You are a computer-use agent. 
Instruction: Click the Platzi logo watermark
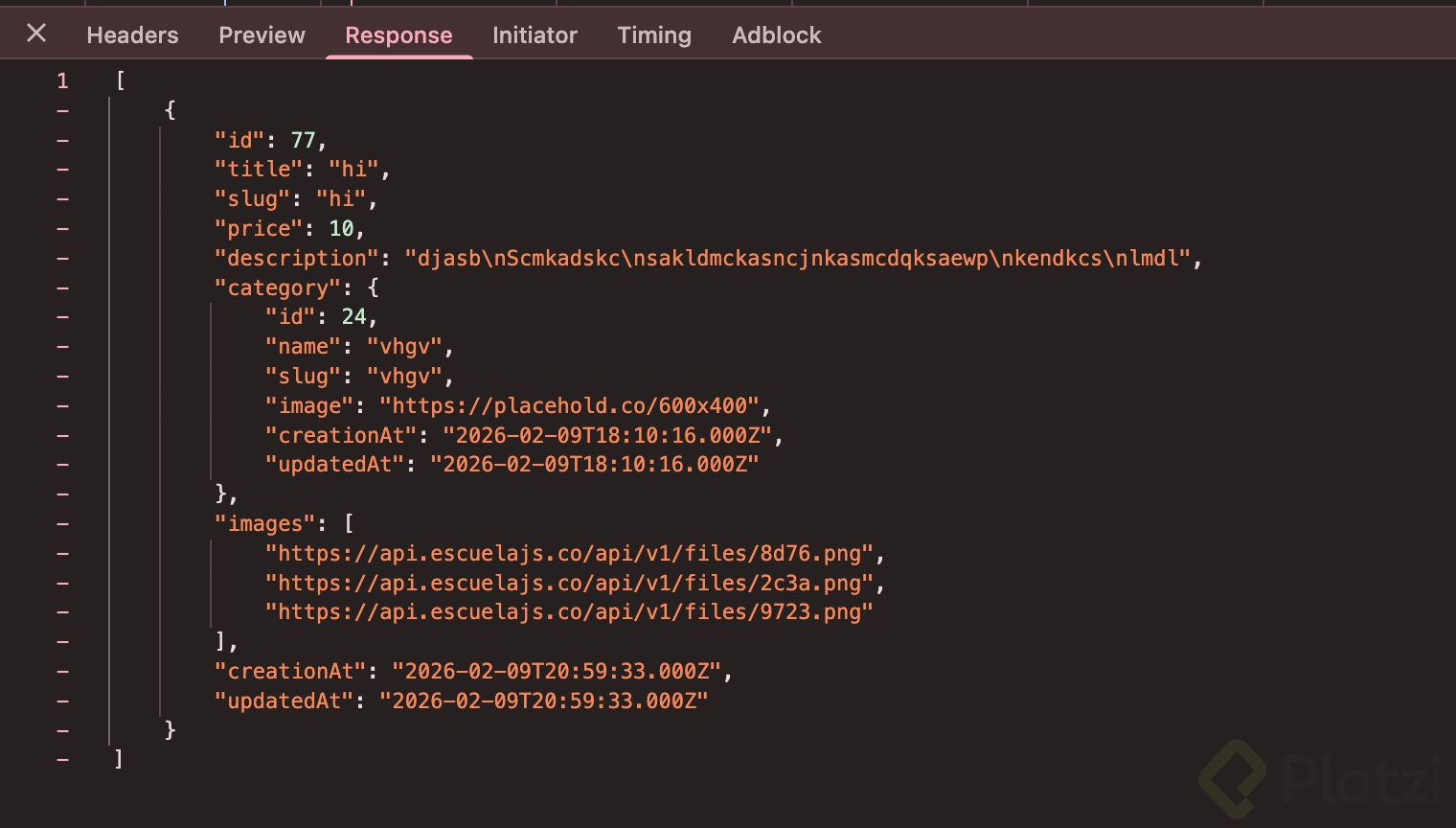1320,776
